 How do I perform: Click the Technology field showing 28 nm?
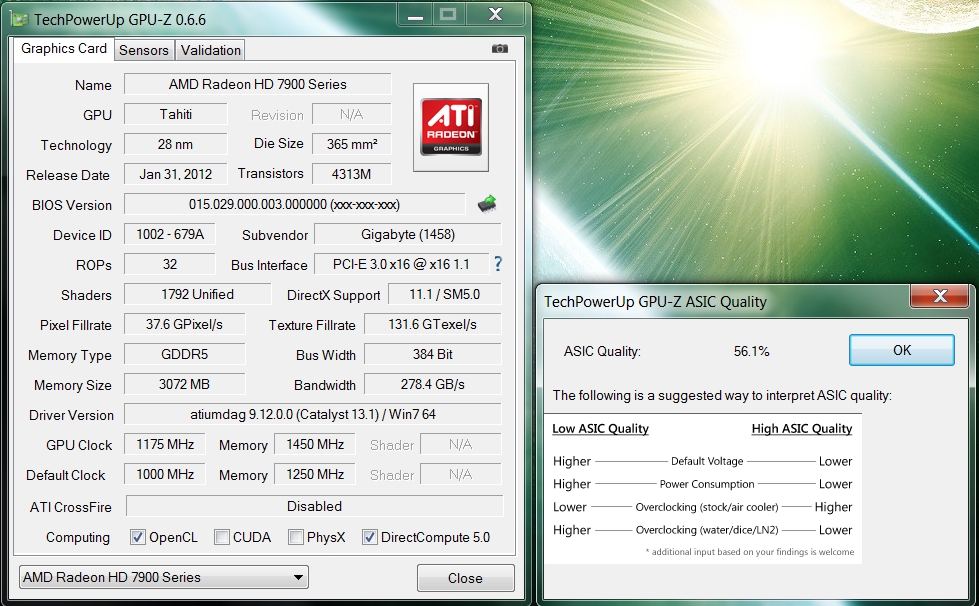coord(175,144)
